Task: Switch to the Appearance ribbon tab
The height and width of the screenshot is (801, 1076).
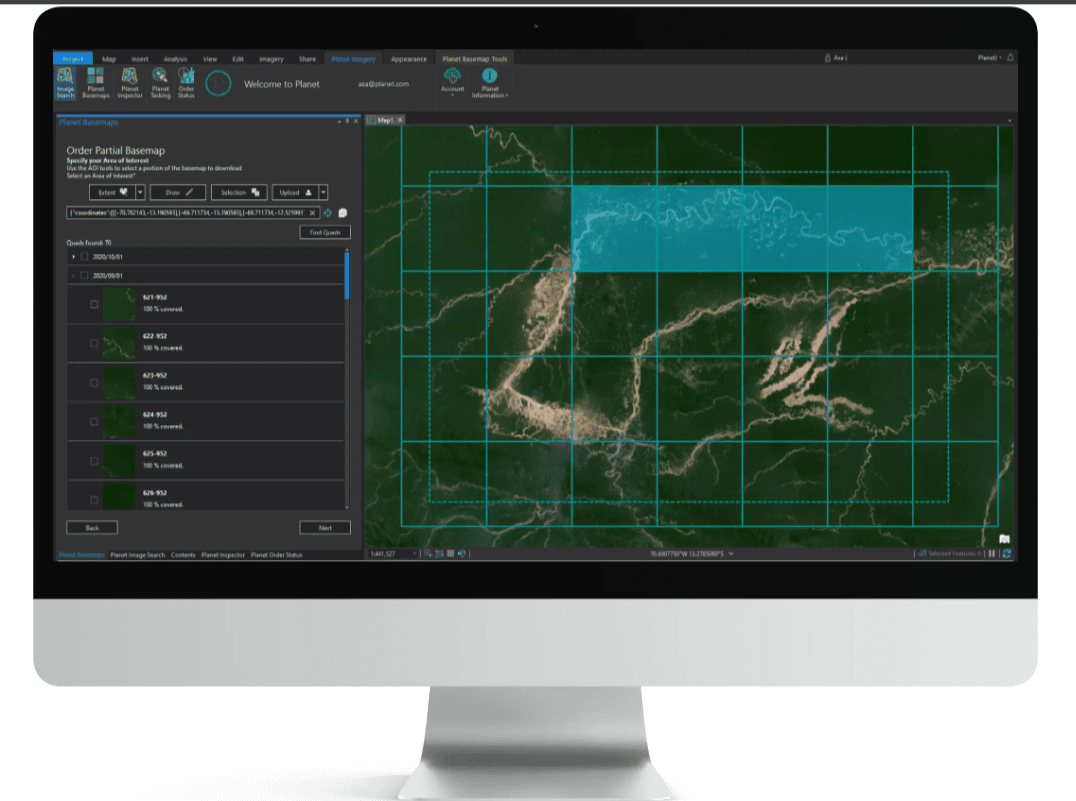Action: tap(409, 59)
